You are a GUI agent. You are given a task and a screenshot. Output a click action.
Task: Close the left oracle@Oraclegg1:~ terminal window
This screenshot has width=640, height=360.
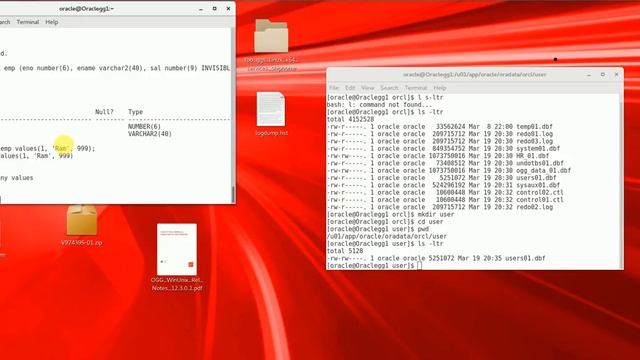coord(228,9)
